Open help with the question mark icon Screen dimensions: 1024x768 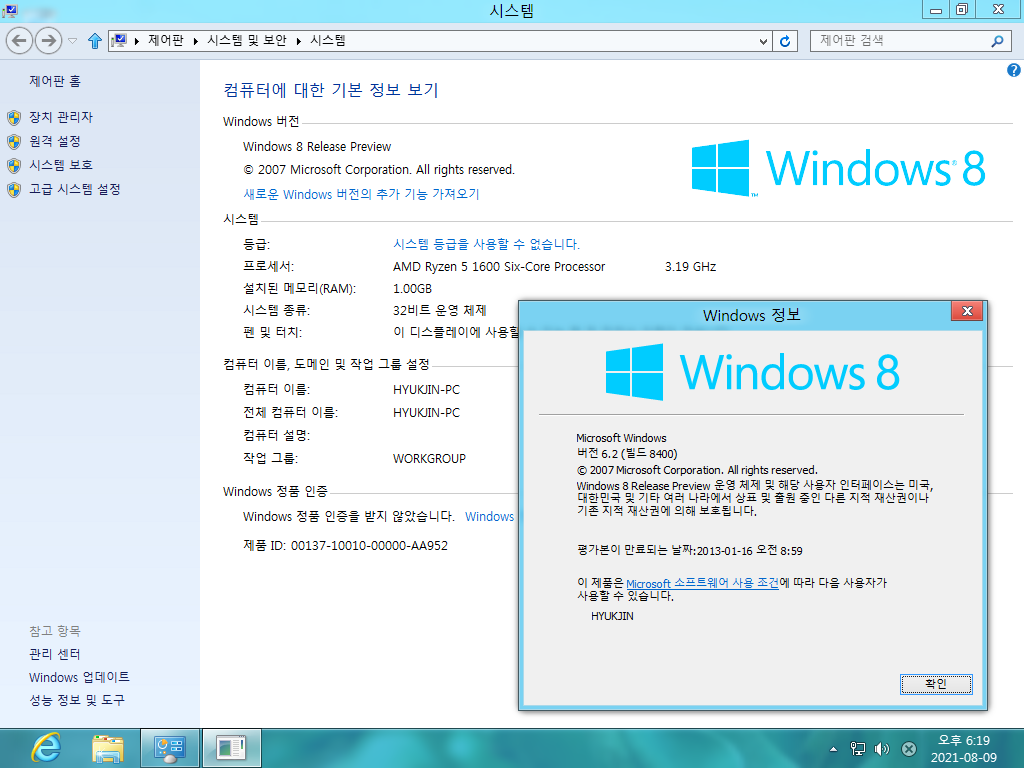[1014, 70]
